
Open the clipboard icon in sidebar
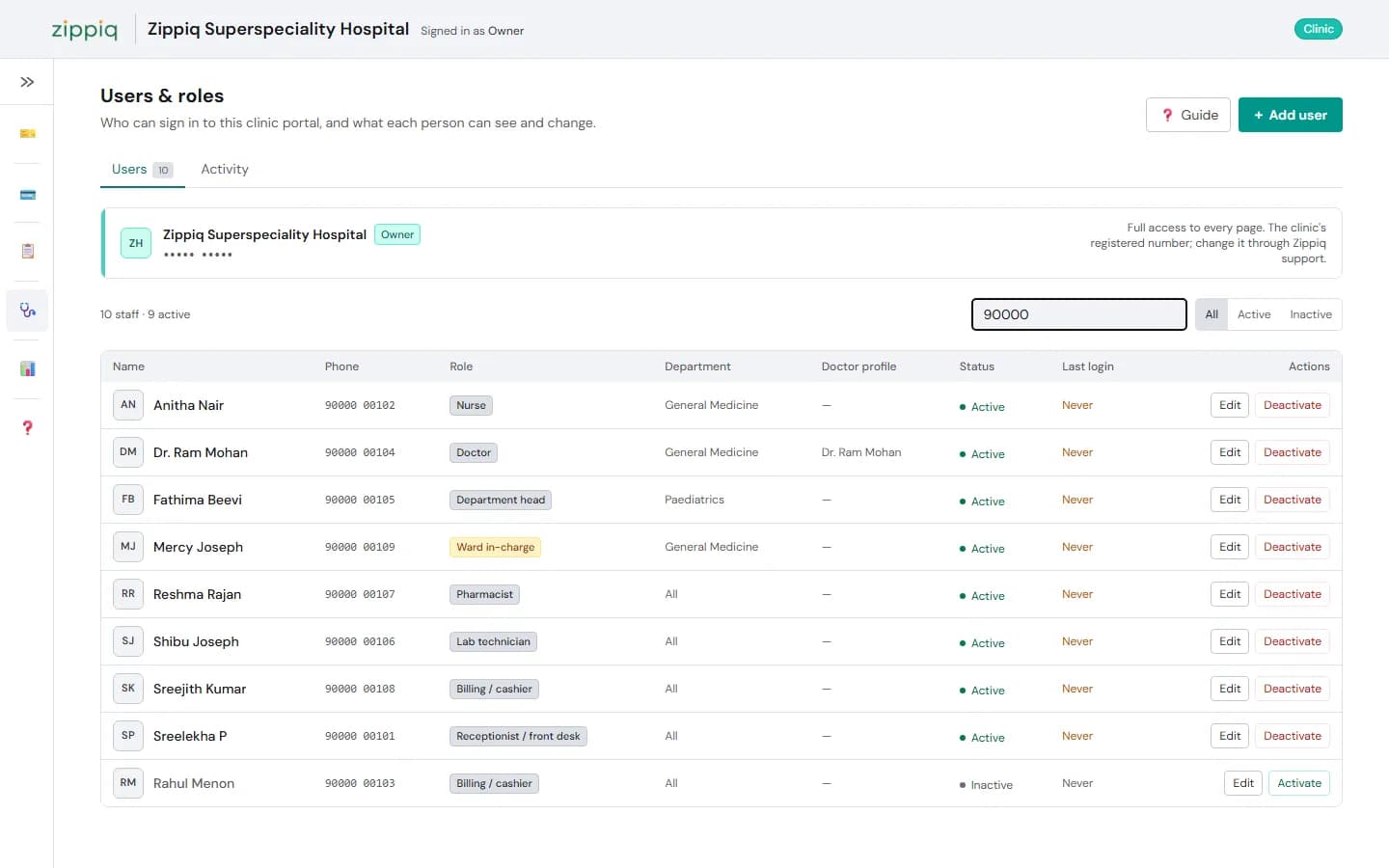27,251
